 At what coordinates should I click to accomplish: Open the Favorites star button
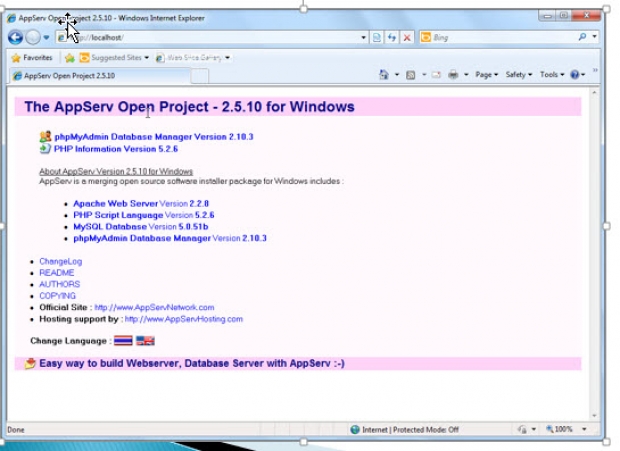pyautogui.click(x=32, y=58)
